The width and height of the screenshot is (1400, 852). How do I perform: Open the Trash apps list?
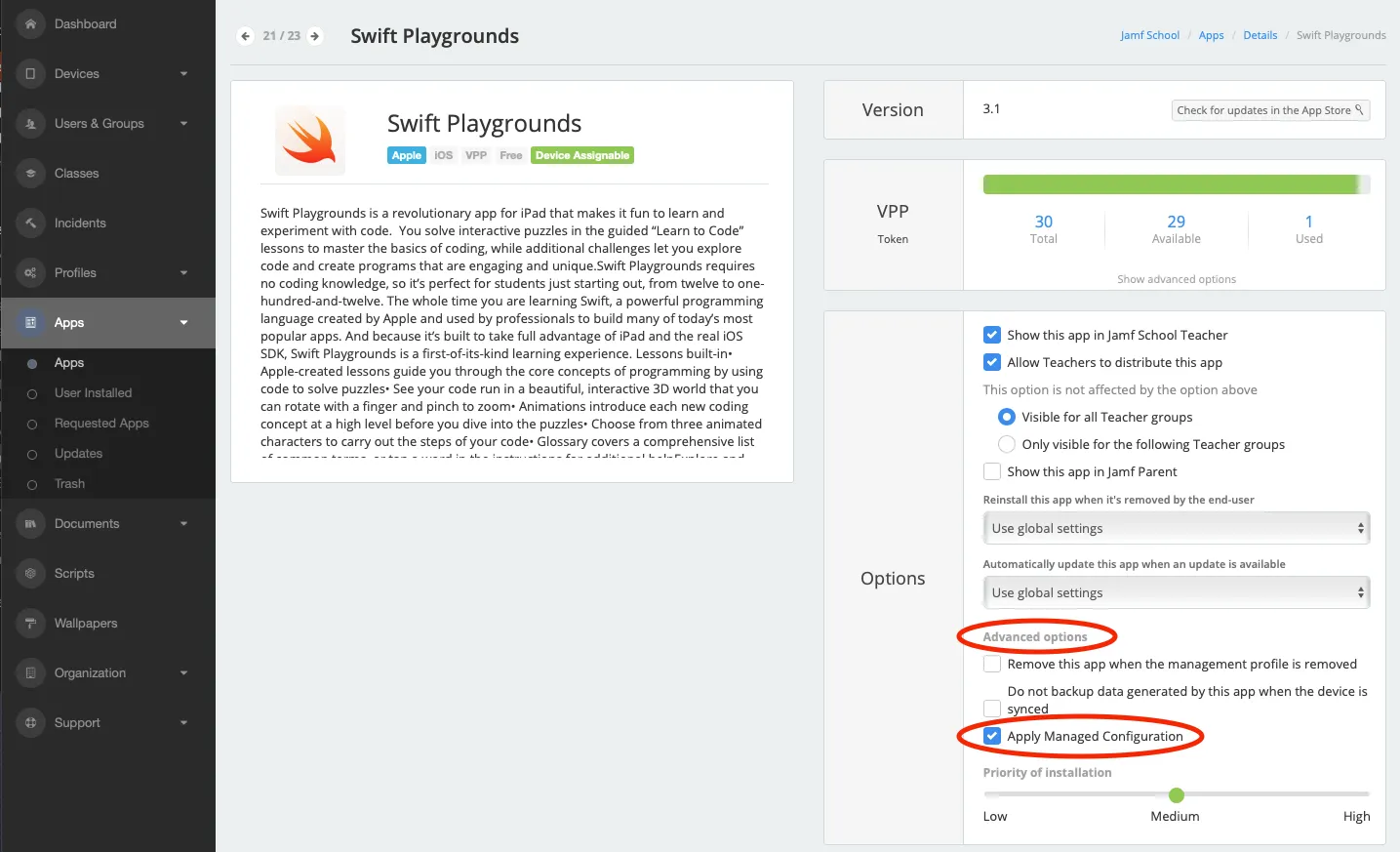pos(69,483)
